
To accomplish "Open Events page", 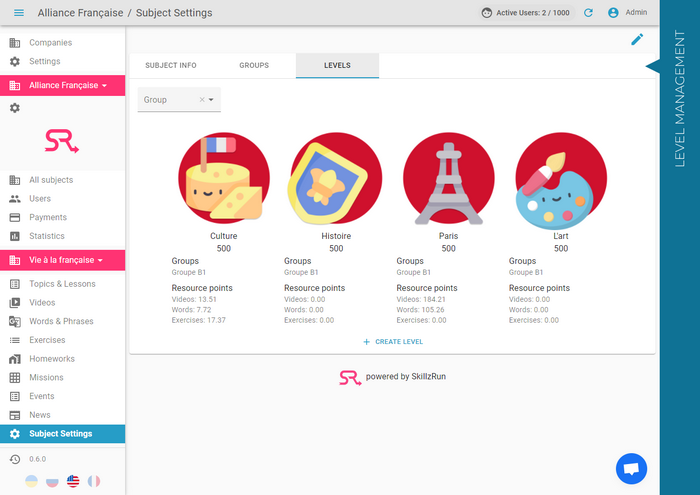I will pos(62,396).
